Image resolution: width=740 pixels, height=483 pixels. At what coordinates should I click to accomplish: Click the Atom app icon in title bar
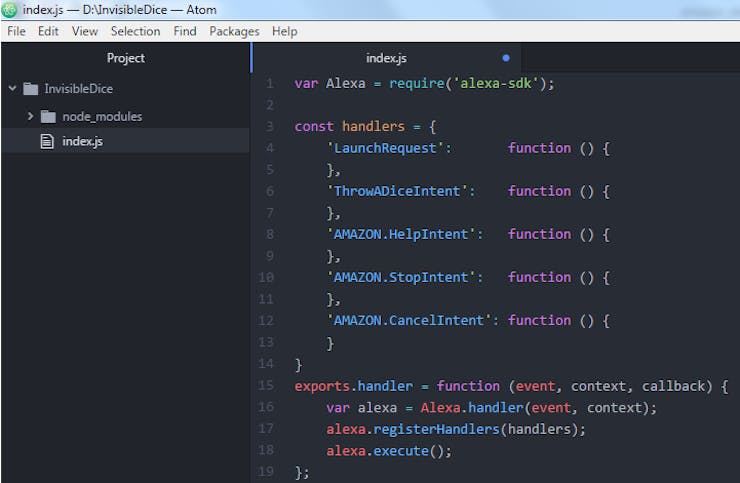pyautogui.click(x=9, y=9)
